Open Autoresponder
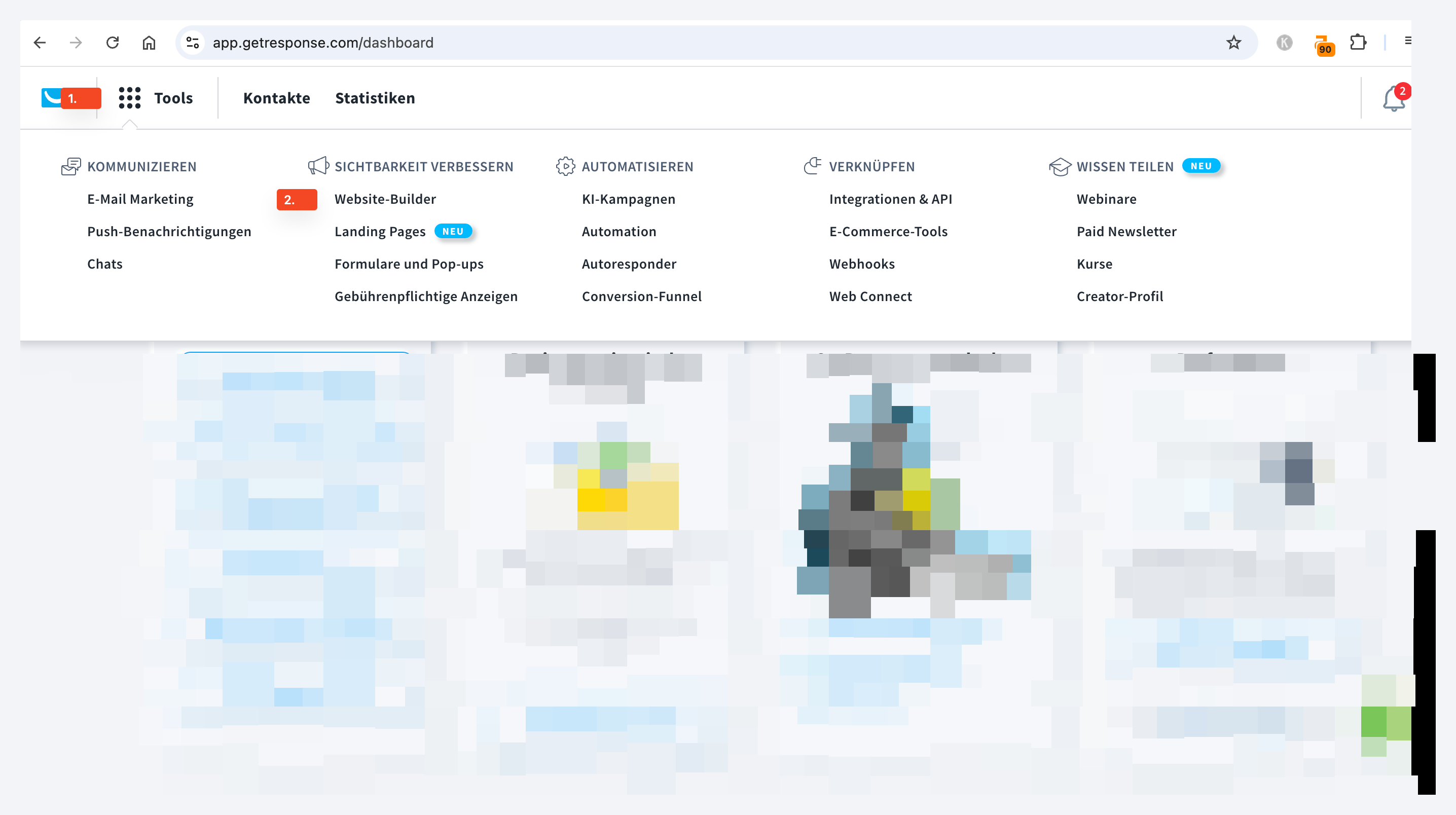Viewport: 1456px width, 815px height. coord(629,264)
